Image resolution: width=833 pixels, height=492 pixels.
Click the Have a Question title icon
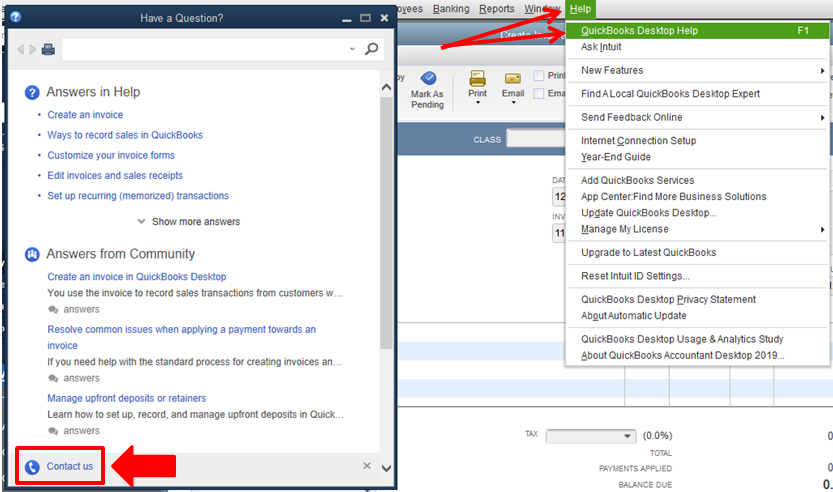[x=15, y=16]
